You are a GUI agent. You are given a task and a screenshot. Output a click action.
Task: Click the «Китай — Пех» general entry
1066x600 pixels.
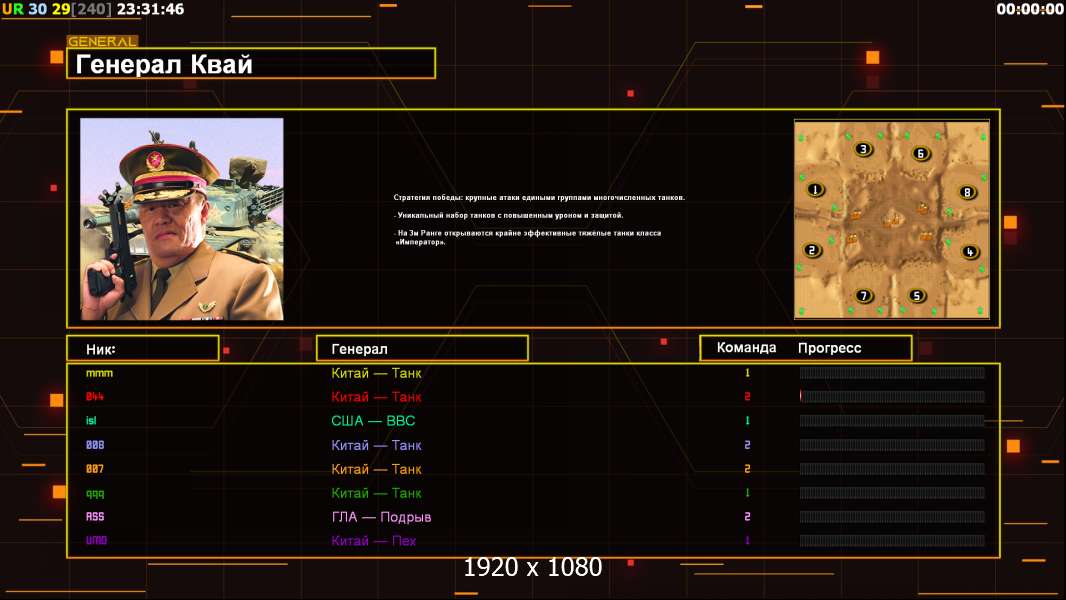click(x=373, y=541)
